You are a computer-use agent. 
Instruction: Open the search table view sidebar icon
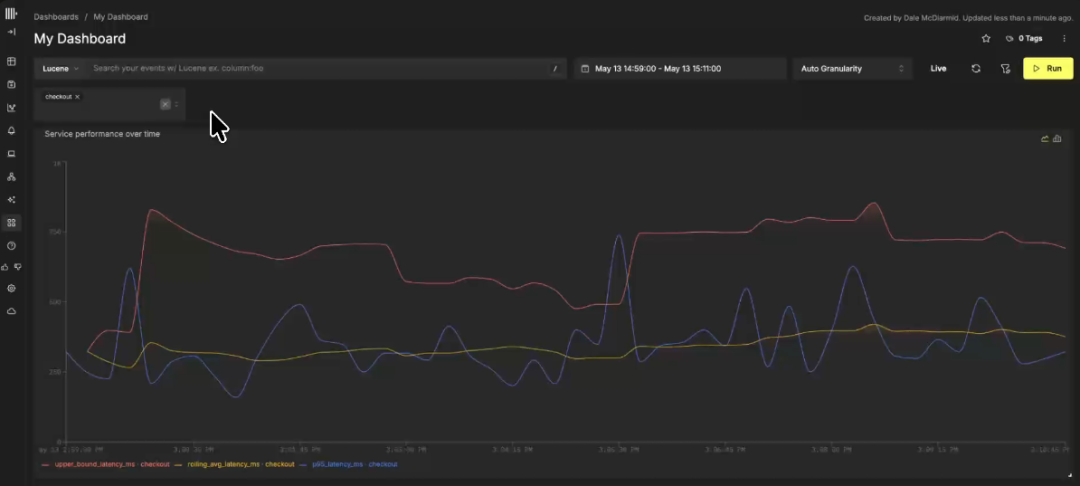[11, 62]
